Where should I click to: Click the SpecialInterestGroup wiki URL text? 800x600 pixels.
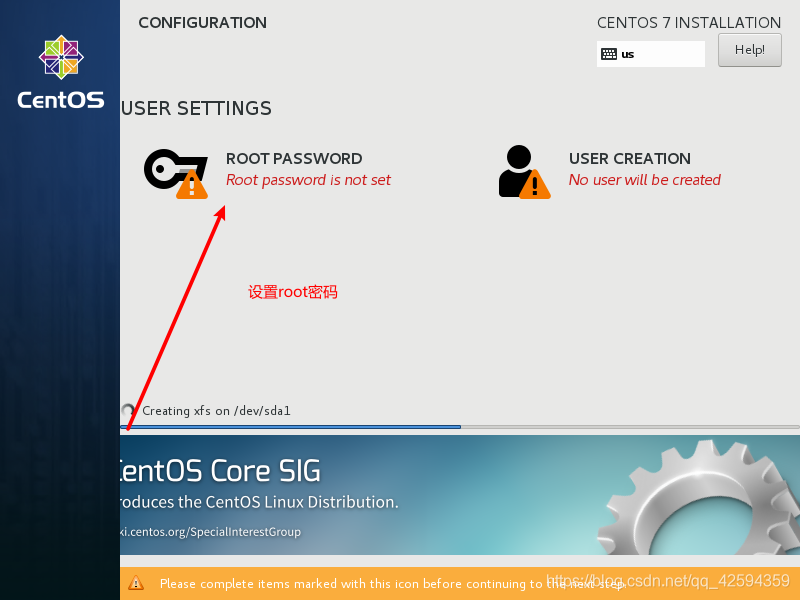210,532
